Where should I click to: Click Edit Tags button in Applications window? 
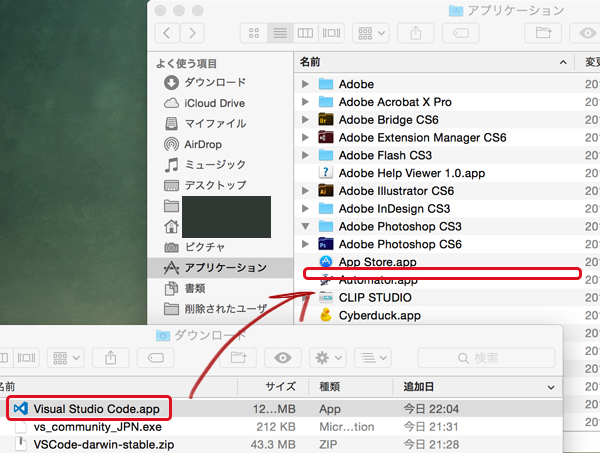pos(461,33)
